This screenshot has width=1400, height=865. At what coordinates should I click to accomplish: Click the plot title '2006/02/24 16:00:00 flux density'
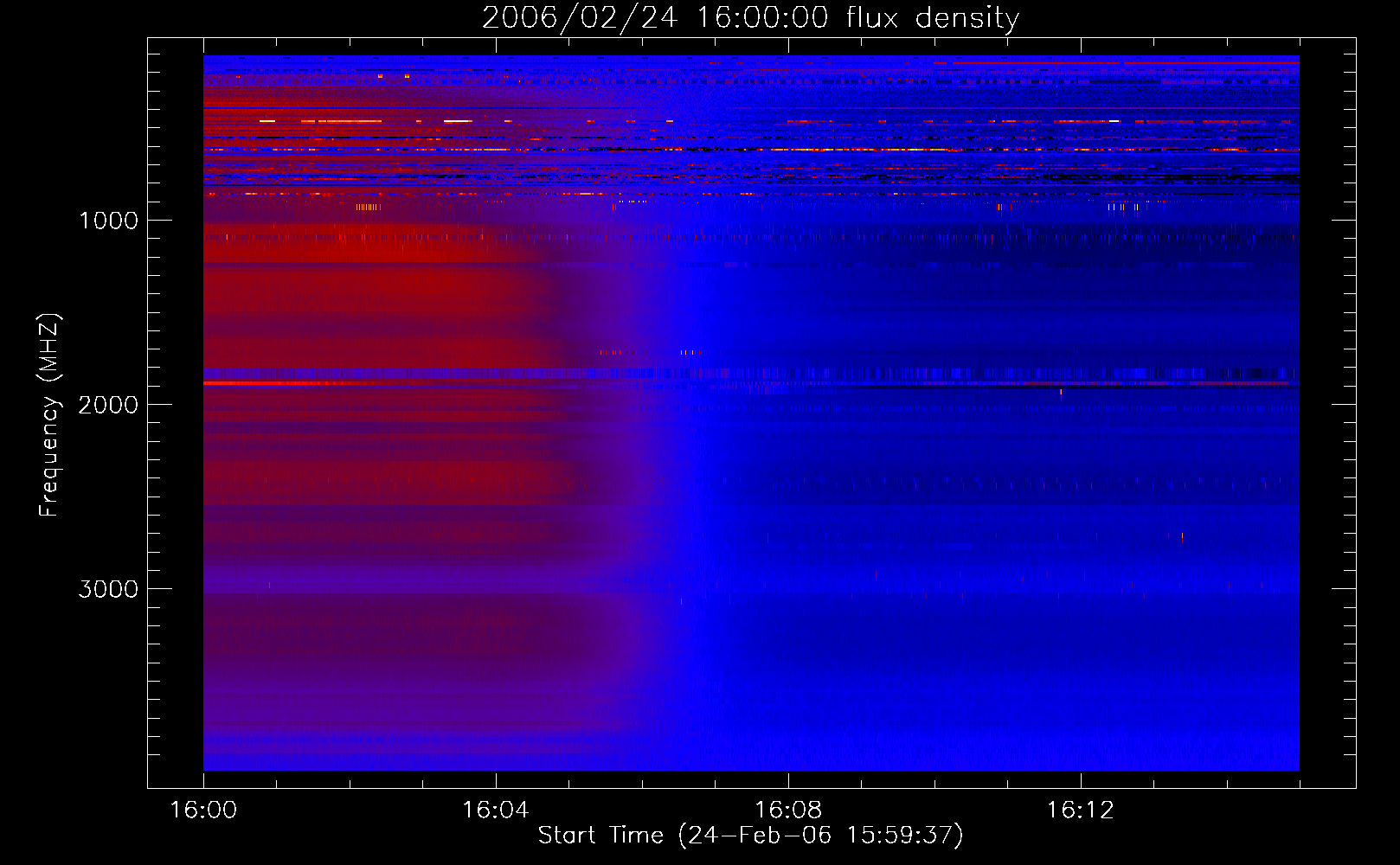750,17
